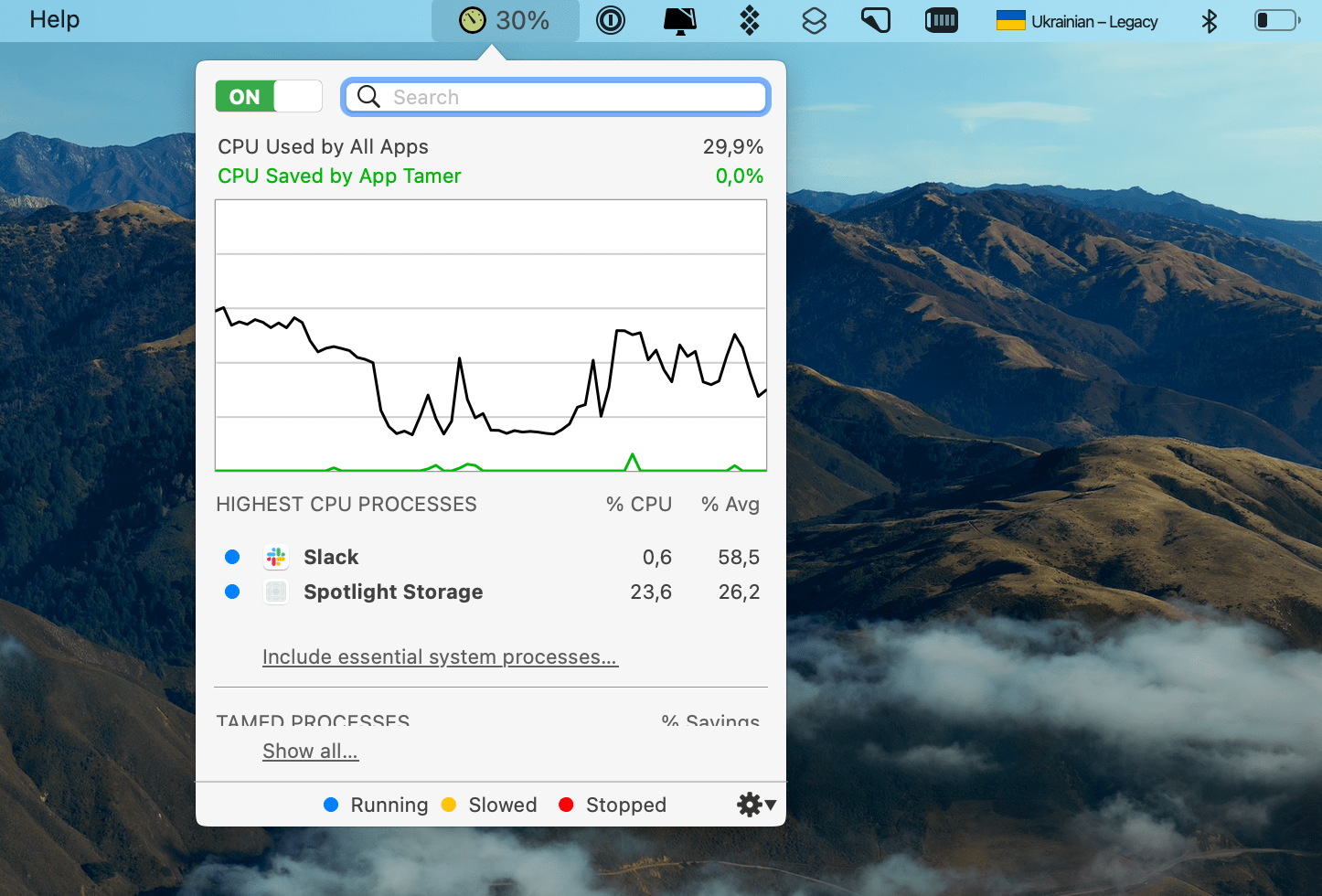Click the cursor-in-square menu bar icon
This screenshot has height=896, width=1322.
(x=876, y=20)
